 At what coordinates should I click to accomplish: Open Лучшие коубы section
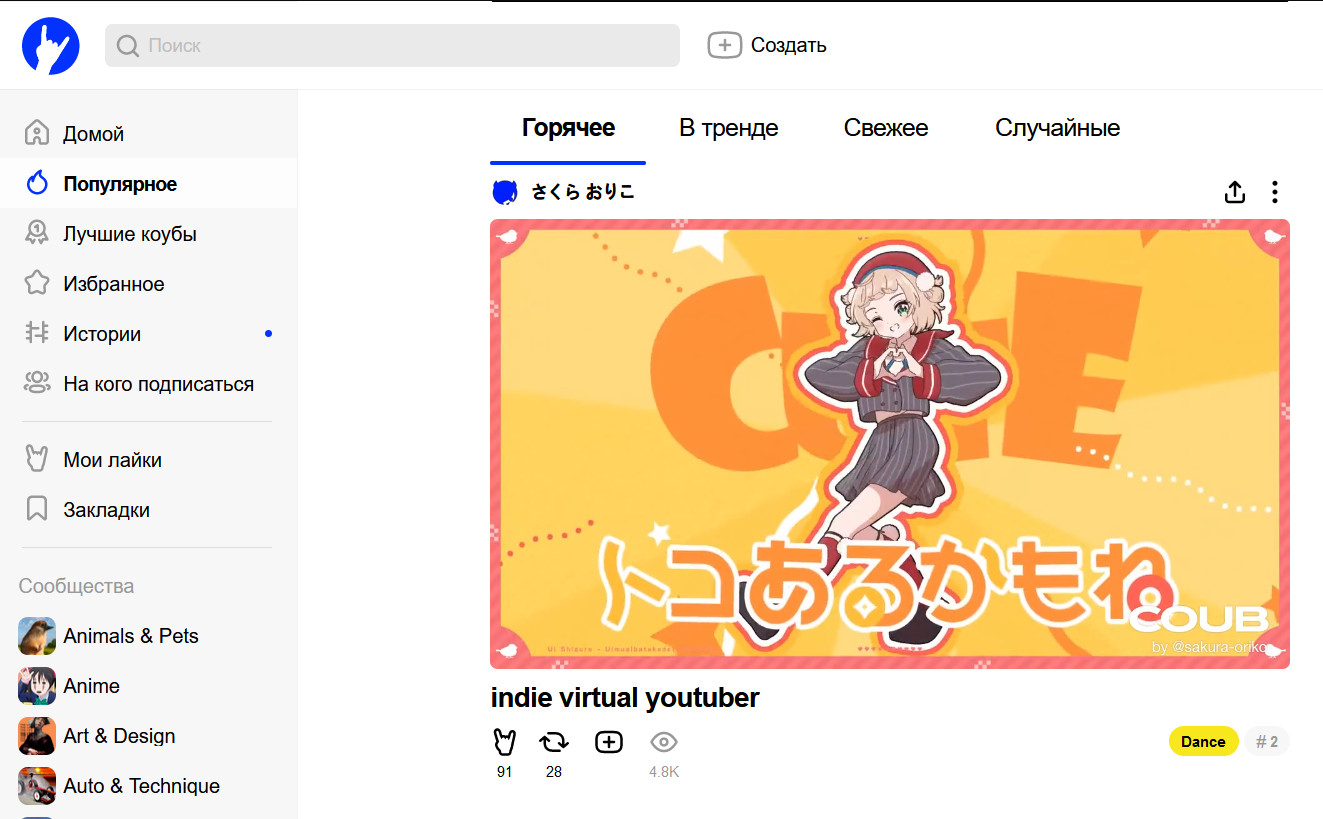[x=148, y=234]
